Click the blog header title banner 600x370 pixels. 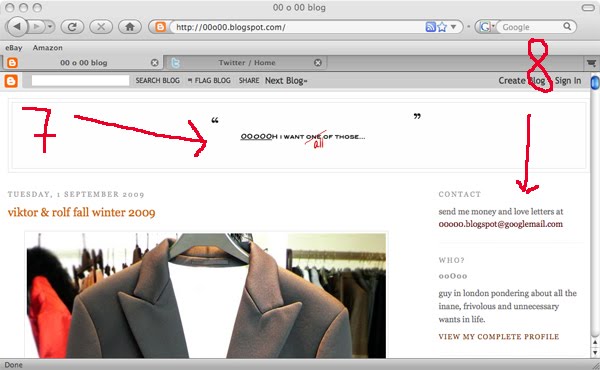[x=298, y=135]
